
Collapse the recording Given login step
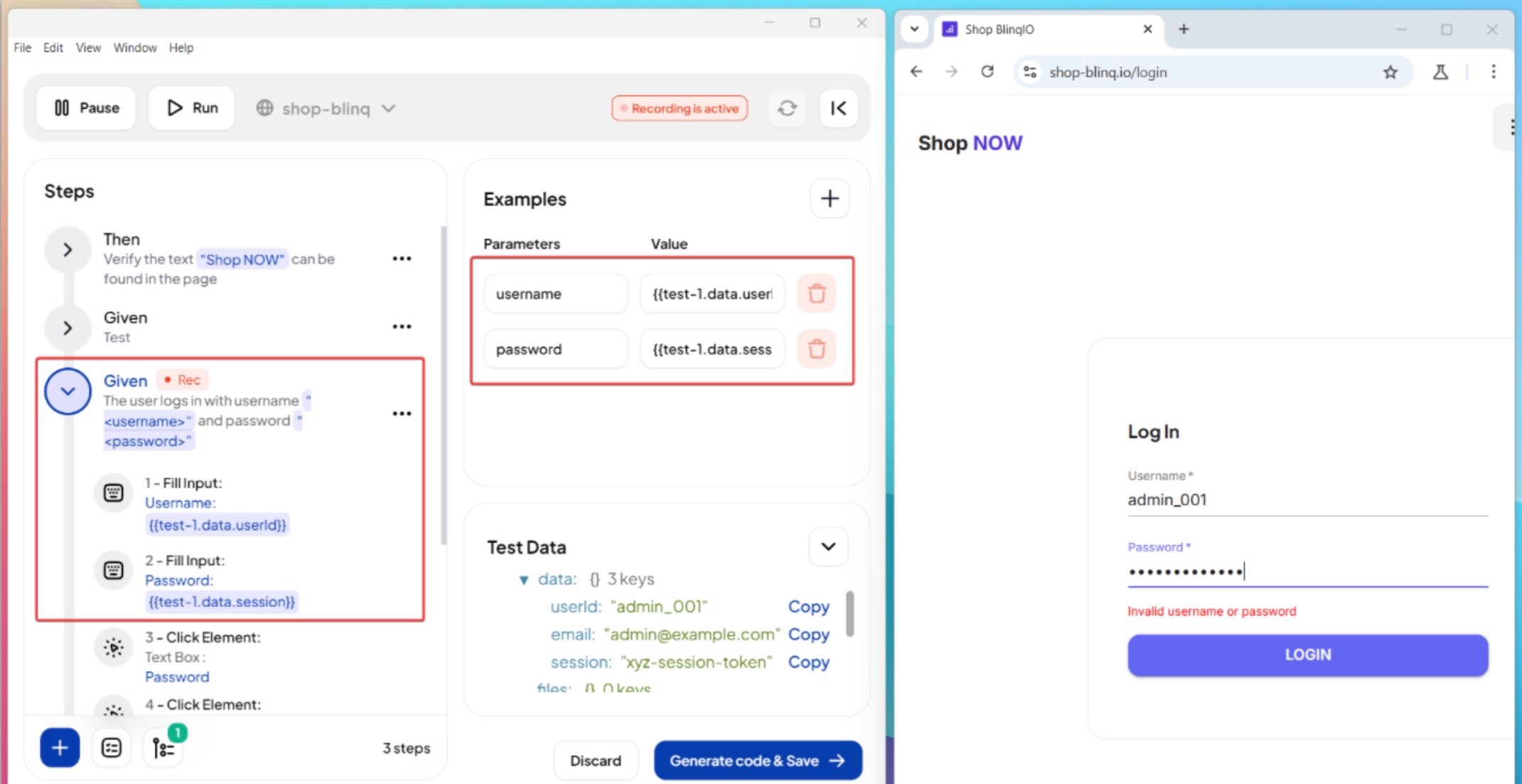coord(68,391)
